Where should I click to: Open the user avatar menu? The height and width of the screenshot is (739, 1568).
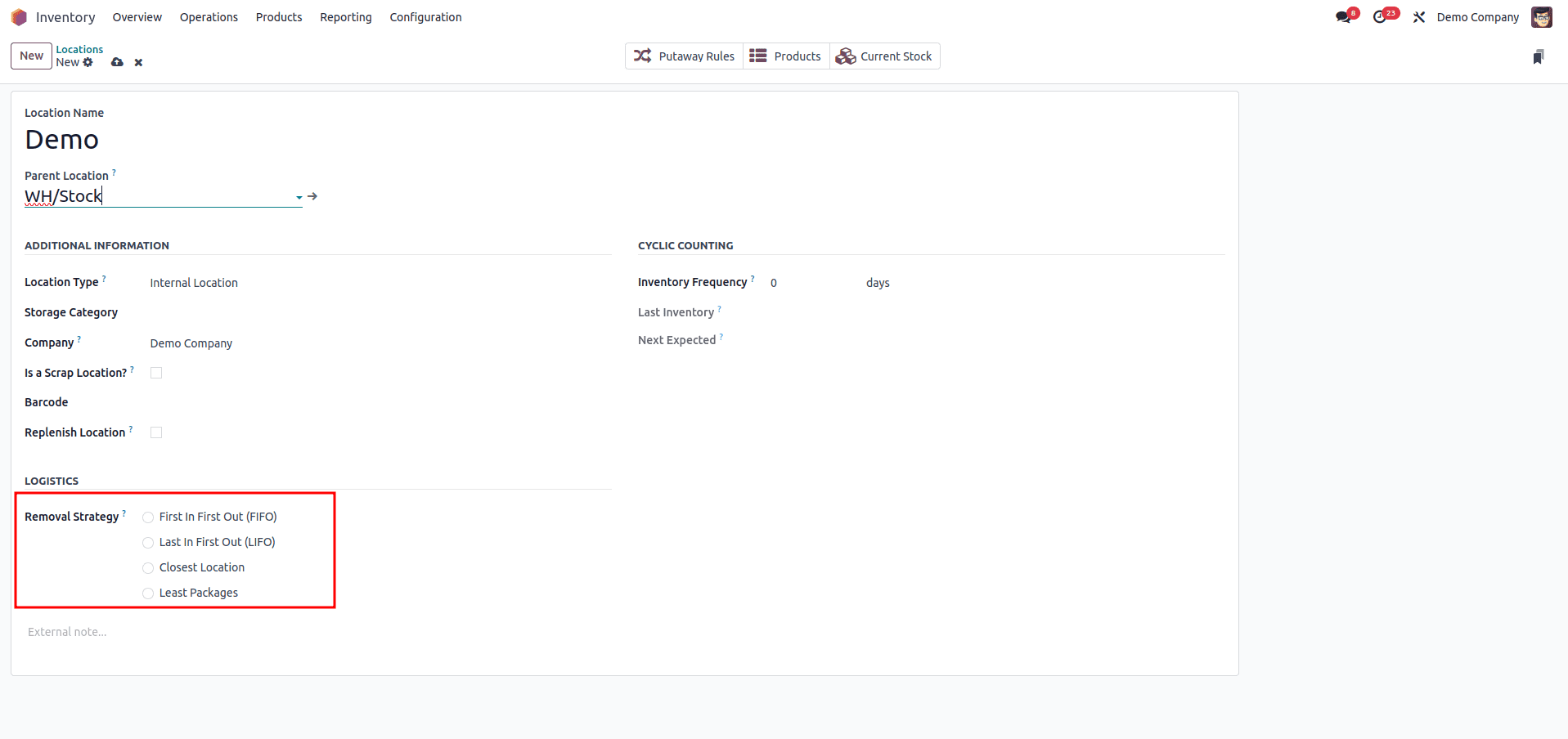[1542, 17]
